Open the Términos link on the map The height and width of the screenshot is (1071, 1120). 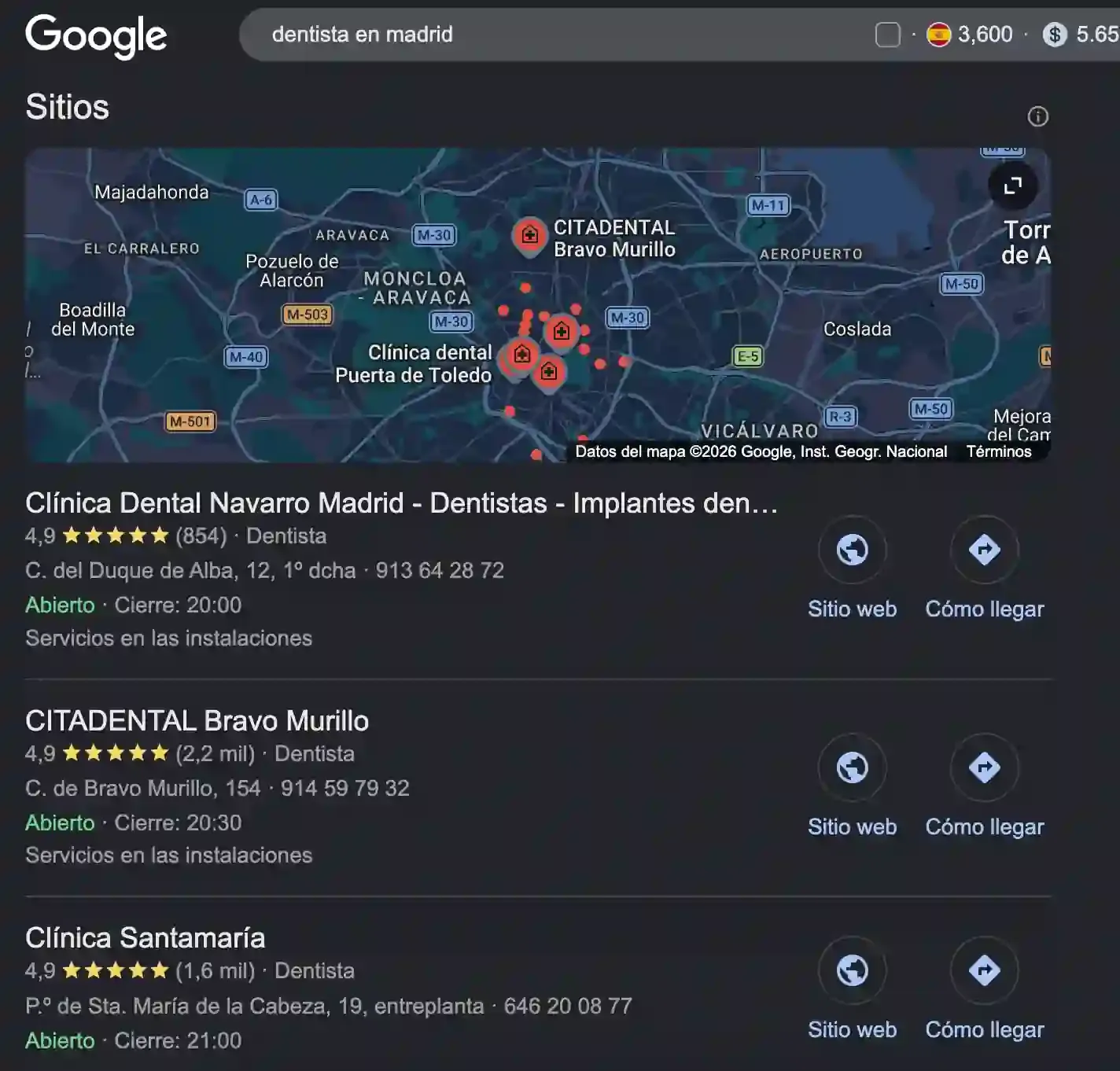[999, 451]
